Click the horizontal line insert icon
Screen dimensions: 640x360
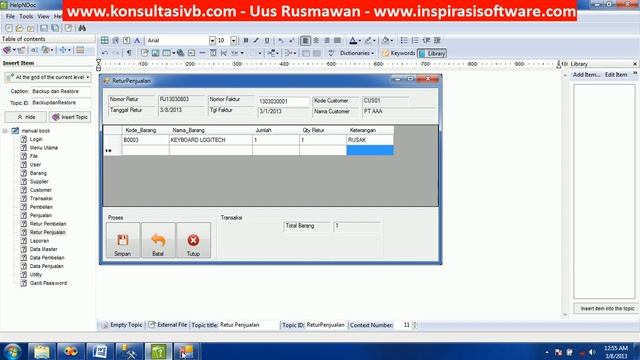point(202,53)
